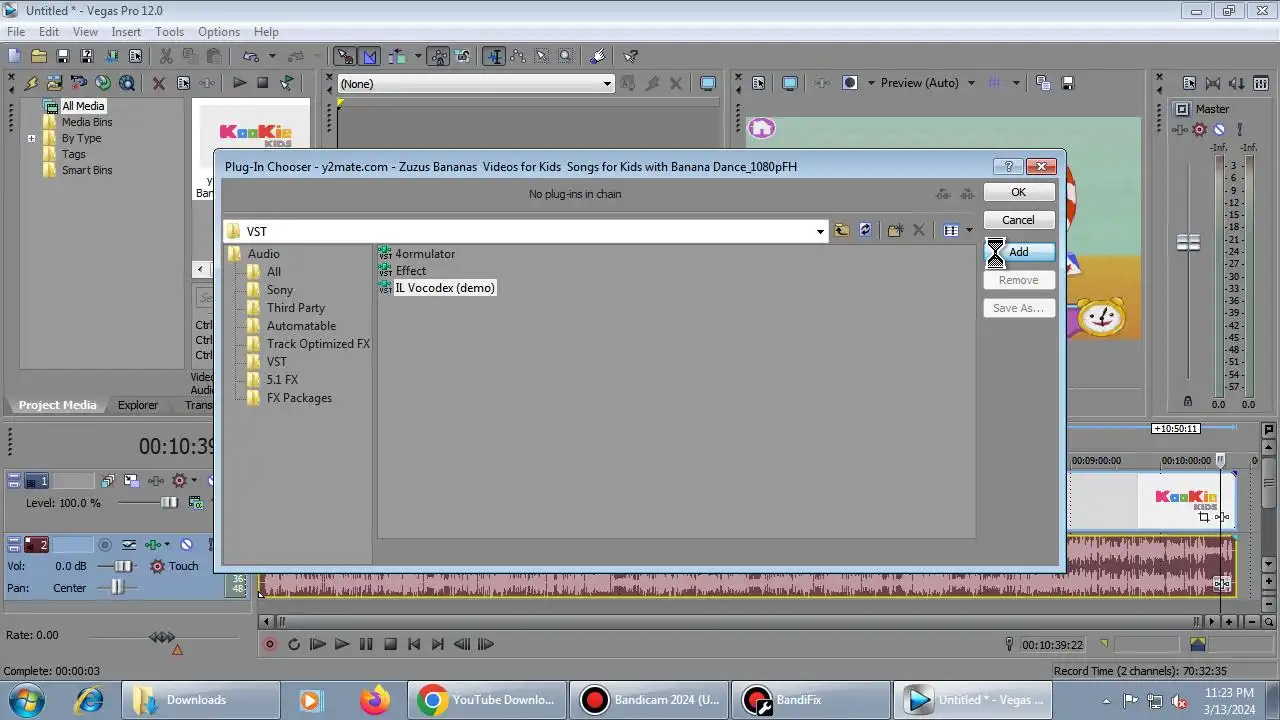Cancel the Plug-In Chooser dialog
This screenshot has height=720, width=1280.
pyautogui.click(x=1018, y=220)
